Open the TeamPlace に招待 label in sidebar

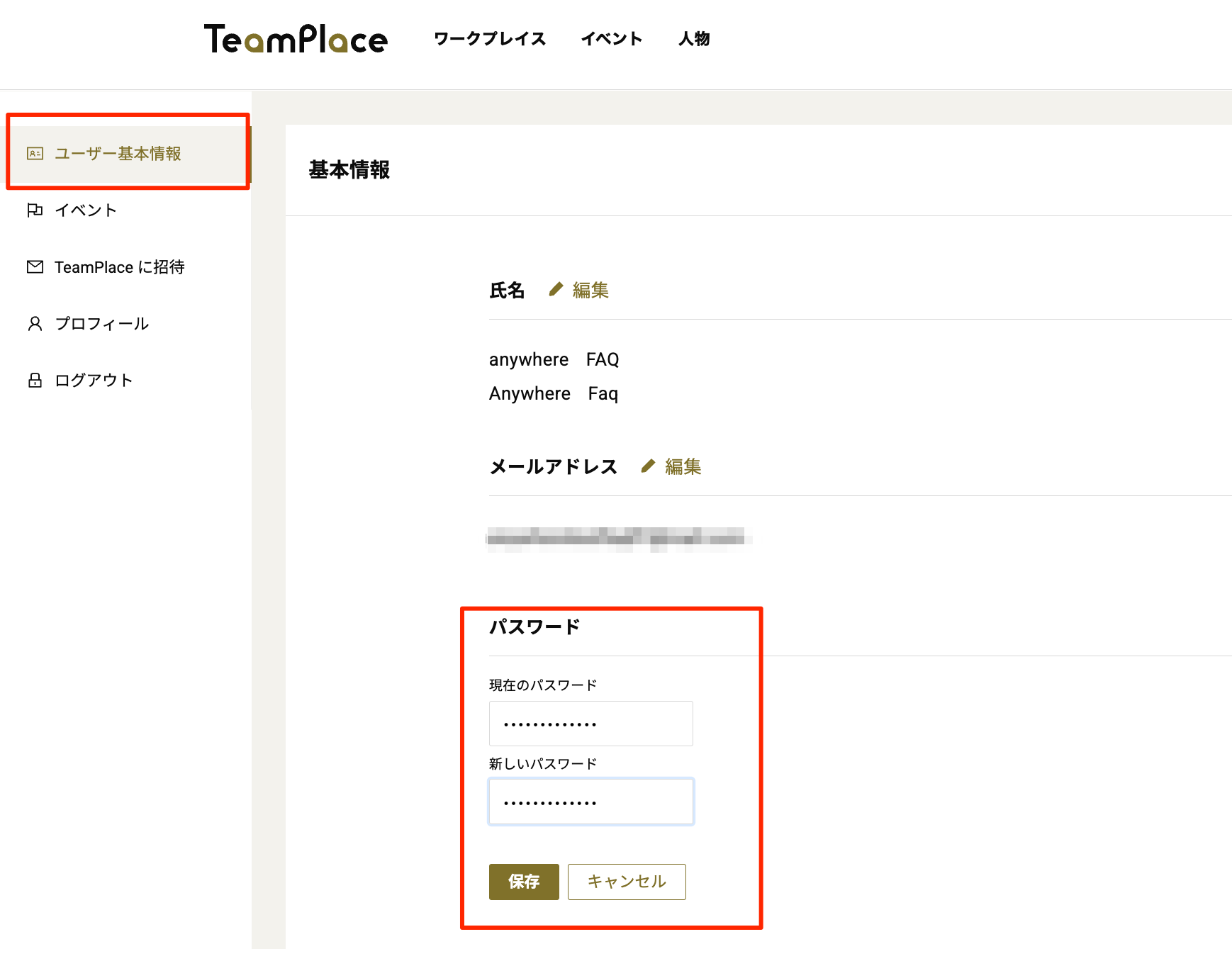(x=119, y=267)
